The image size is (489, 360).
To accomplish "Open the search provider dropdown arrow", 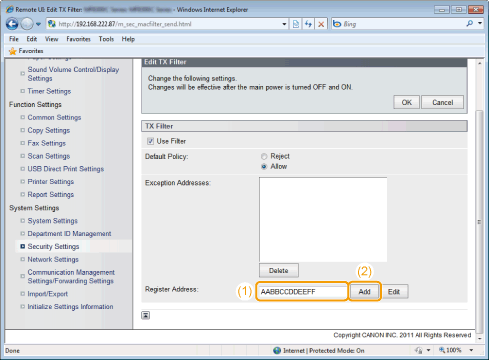I will [x=480, y=23].
